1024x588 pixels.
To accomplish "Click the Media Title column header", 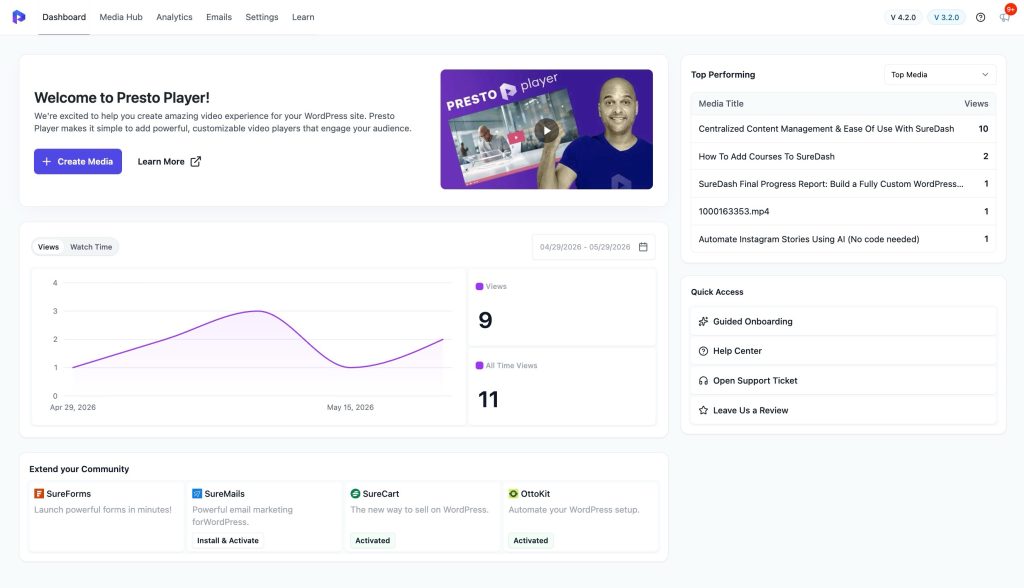I will pos(721,103).
